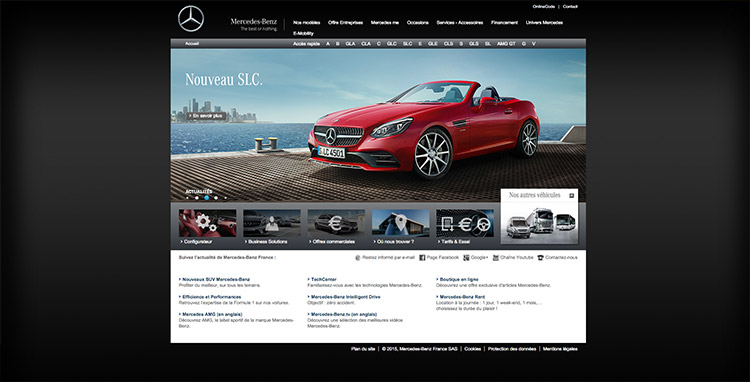Select the active blue carousel dot
Screen dimensions: 750x382
click(x=207, y=197)
